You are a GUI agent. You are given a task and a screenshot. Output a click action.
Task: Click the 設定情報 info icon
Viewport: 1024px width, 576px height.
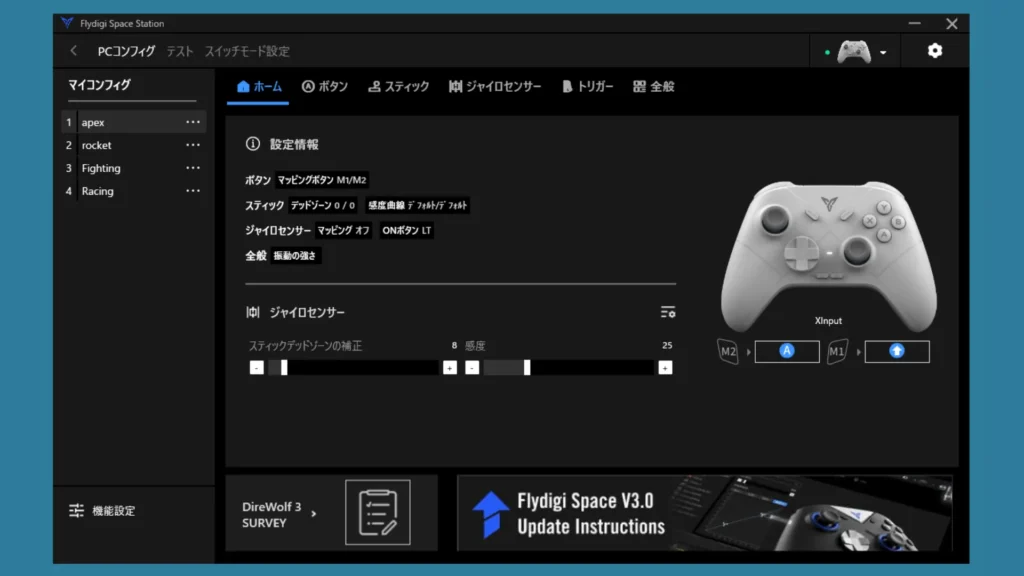tap(253, 144)
